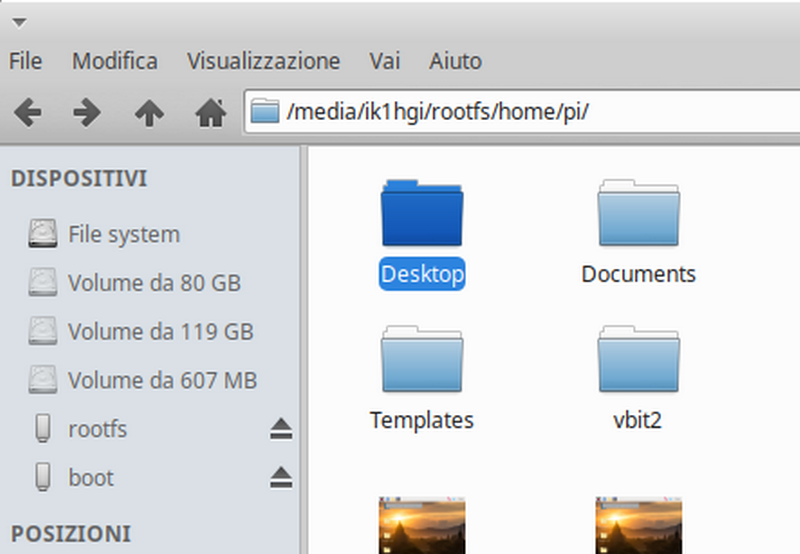Select 'boot' label in sidebar
The image size is (800, 554).
coord(91,477)
